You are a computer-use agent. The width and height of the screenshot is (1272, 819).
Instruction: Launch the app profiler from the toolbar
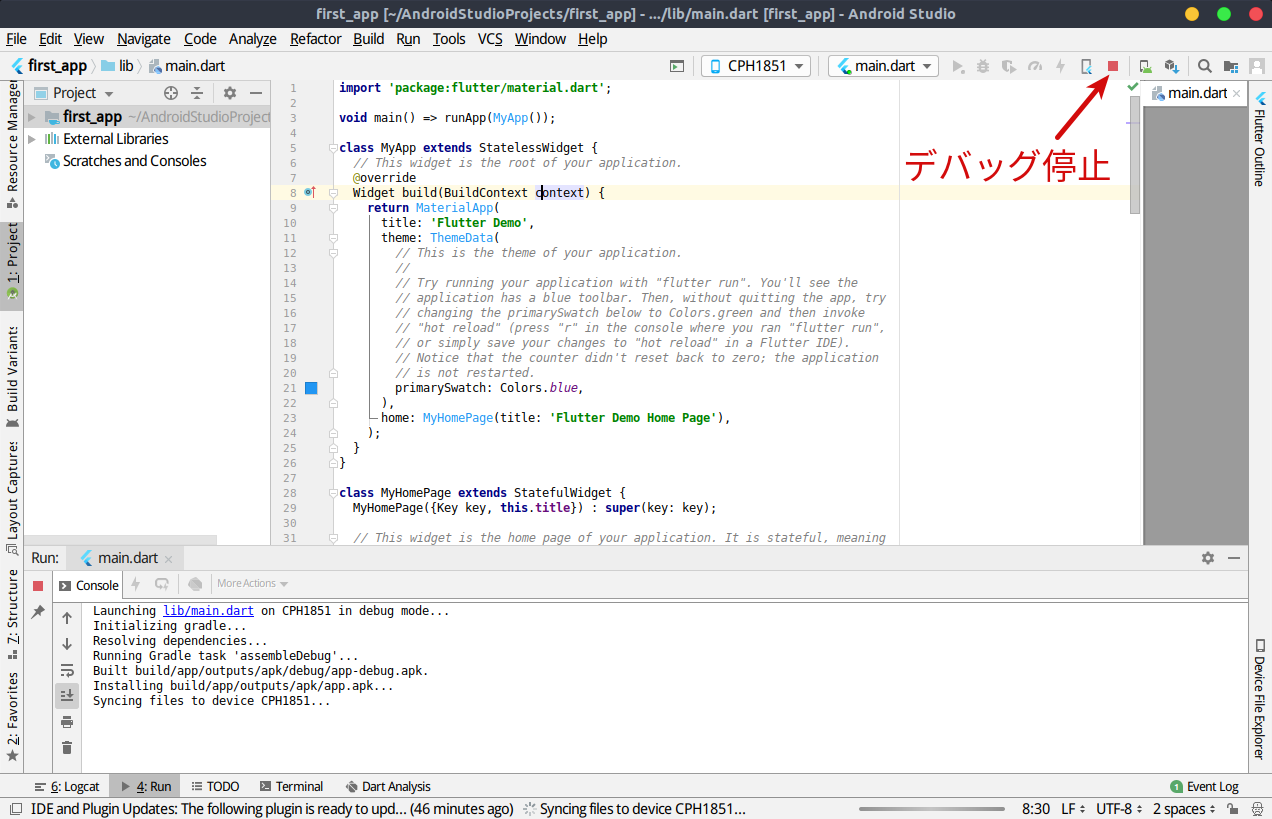point(1034,66)
